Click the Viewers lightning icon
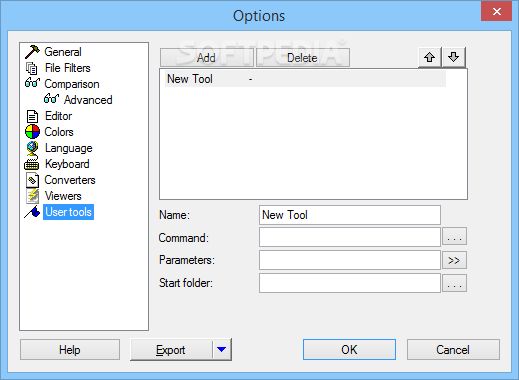The height and width of the screenshot is (380, 519). click(x=33, y=196)
